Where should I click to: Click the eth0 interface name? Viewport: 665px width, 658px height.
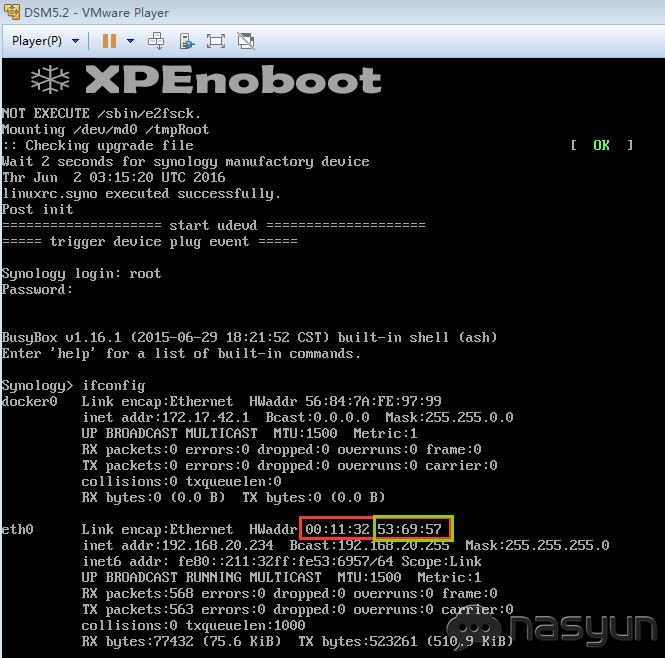(x=17, y=529)
